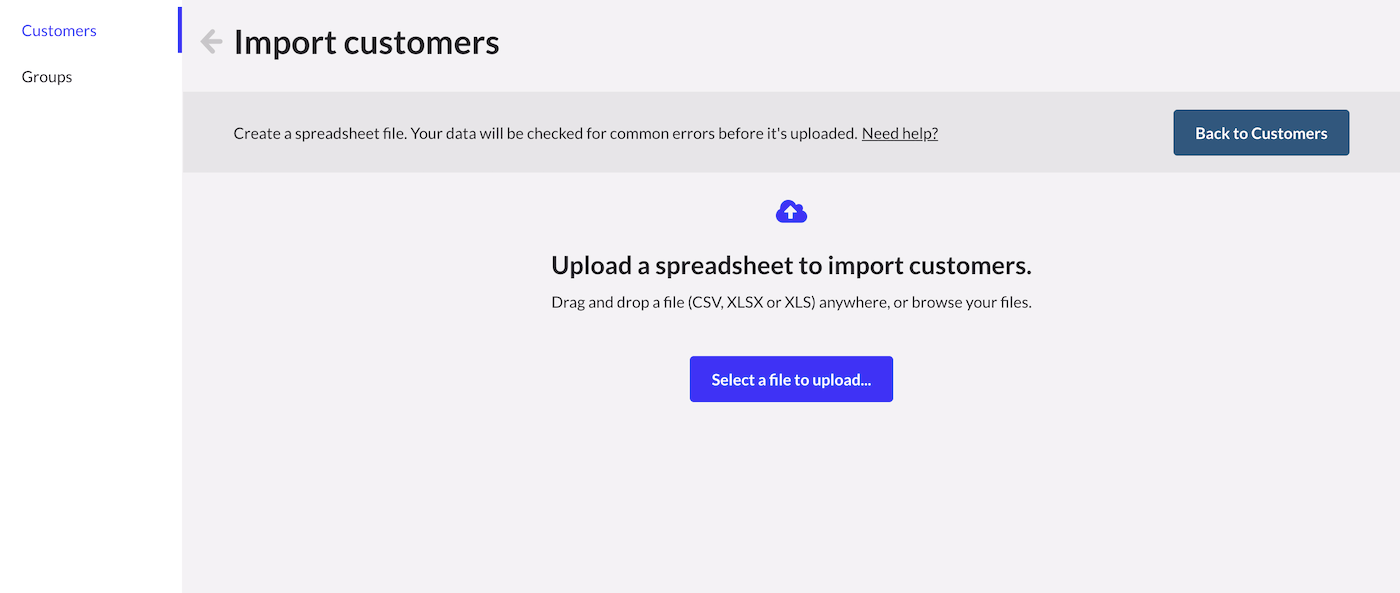Click the XLS format text after 'or'
The height and width of the screenshot is (593, 1400).
coord(799,302)
